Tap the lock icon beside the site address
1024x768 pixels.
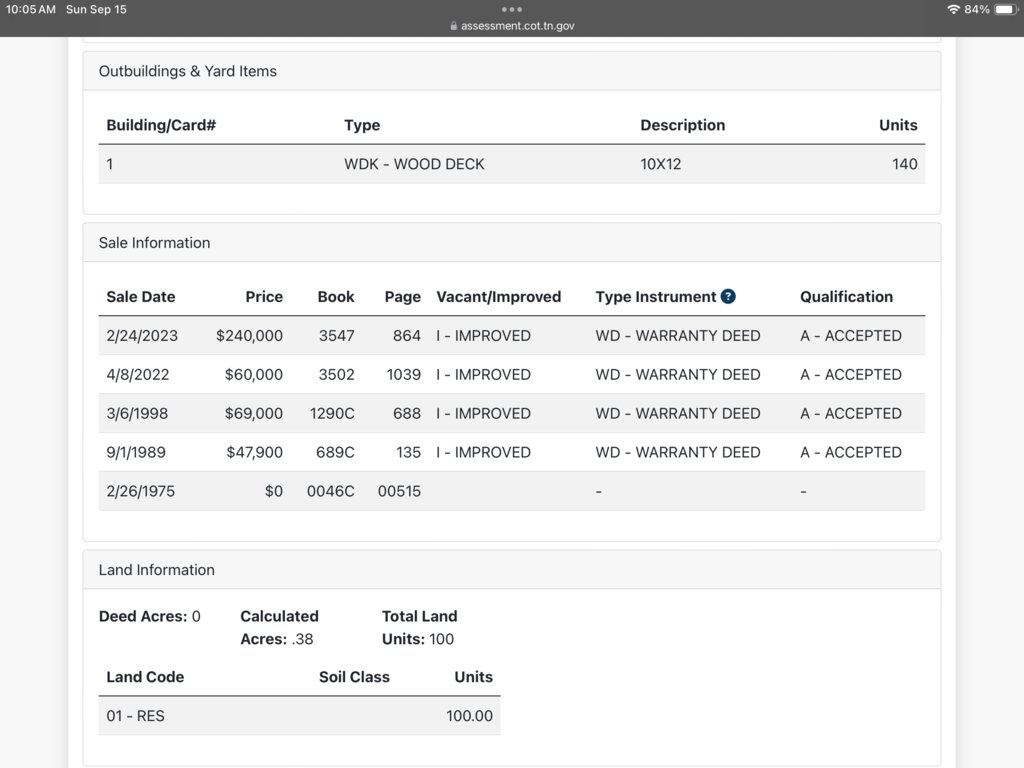(454, 26)
